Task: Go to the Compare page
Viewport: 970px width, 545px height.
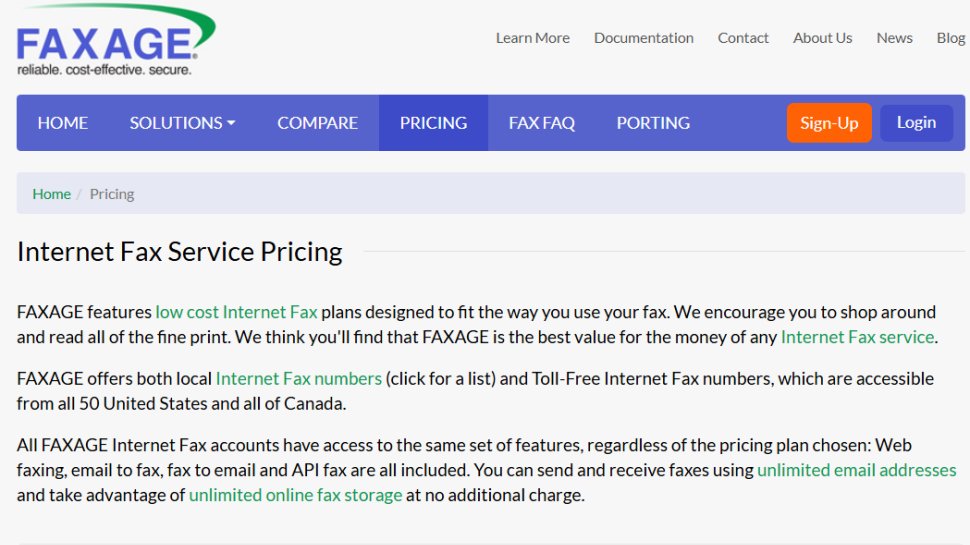Action: [317, 123]
